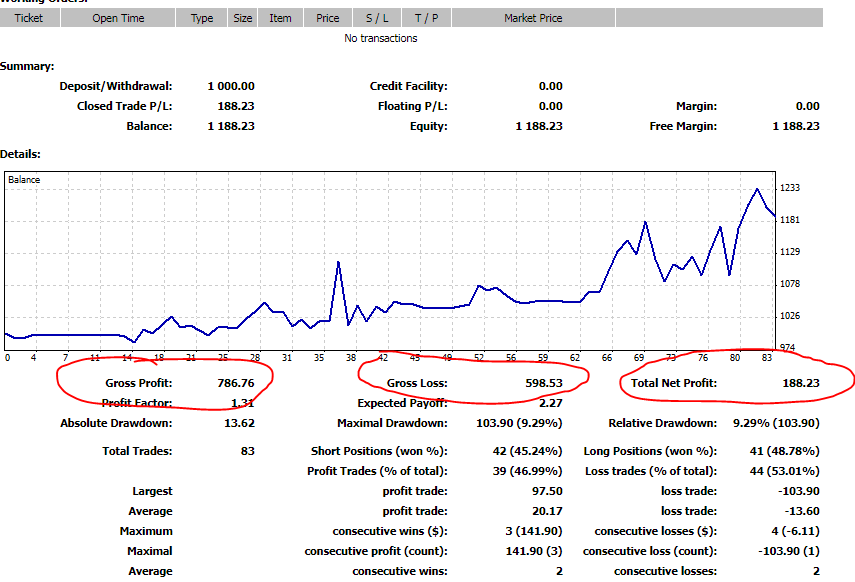This screenshot has height=582, width=855.
Task: Click the Gross Loss value 598.53
Action: click(x=544, y=383)
